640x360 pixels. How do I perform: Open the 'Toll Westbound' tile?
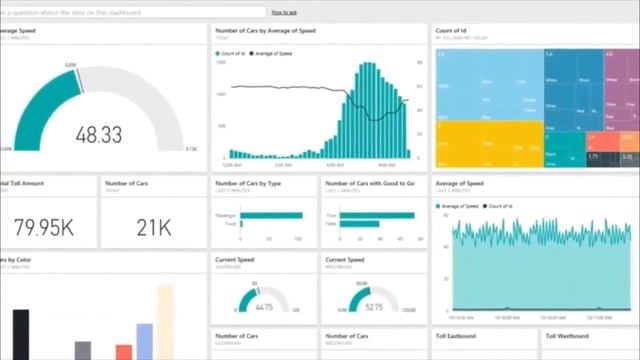point(591,344)
